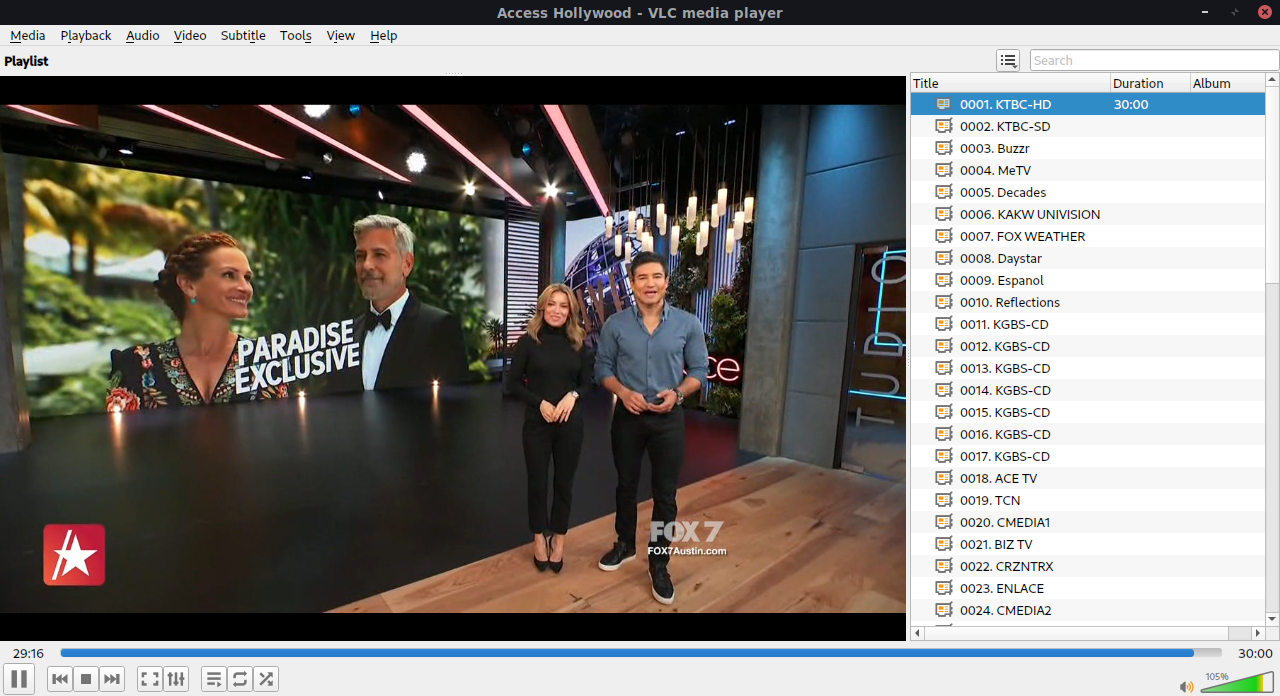Select the 0024. CMEDIA2 channel
The height and width of the screenshot is (696, 1280).
(1087, 610)
